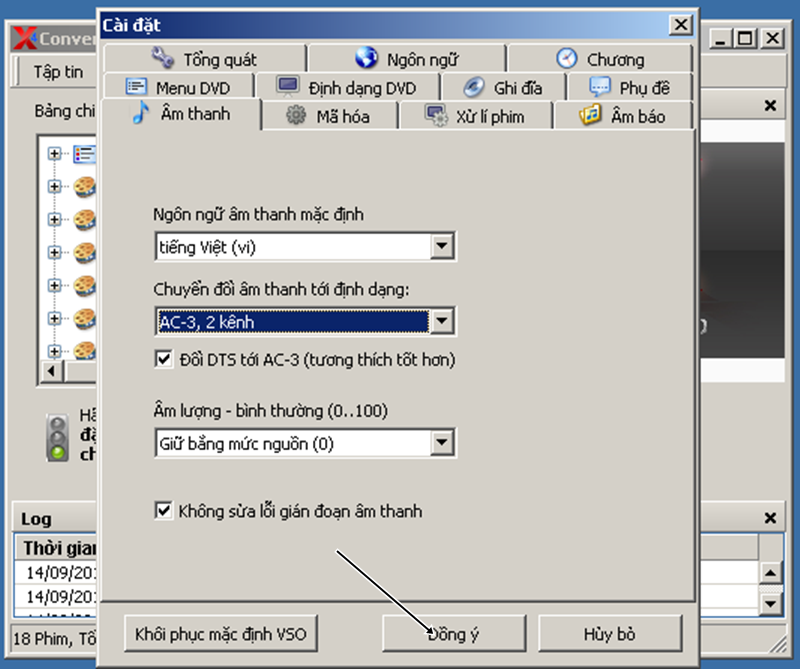800x669 pixels.
Task: Toggle Không sửa lỗi gián đoạn âm thanh
Action: pyautogui.click(x=164, y=511)
